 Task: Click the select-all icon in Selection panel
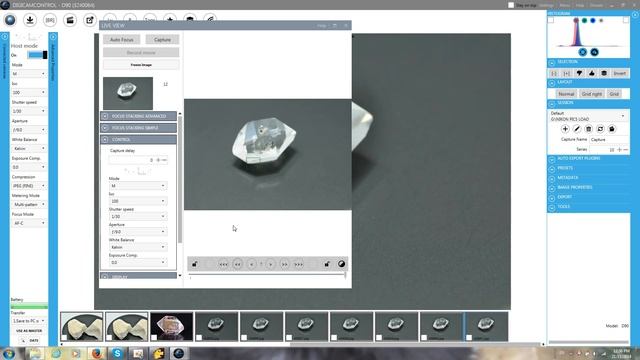[554, 73]
